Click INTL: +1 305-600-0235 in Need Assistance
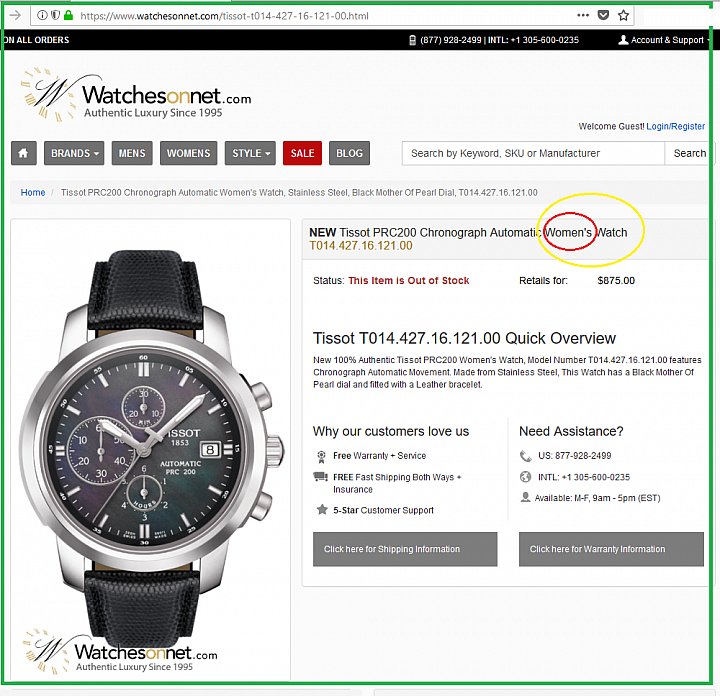The image size is (720, 696). coord(584,477)
